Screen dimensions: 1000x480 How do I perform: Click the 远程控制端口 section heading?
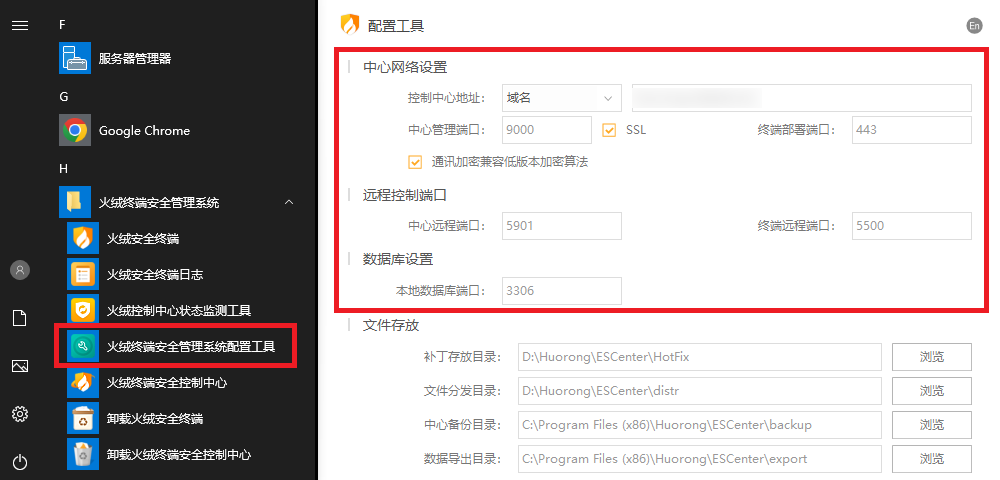(405, 195)
